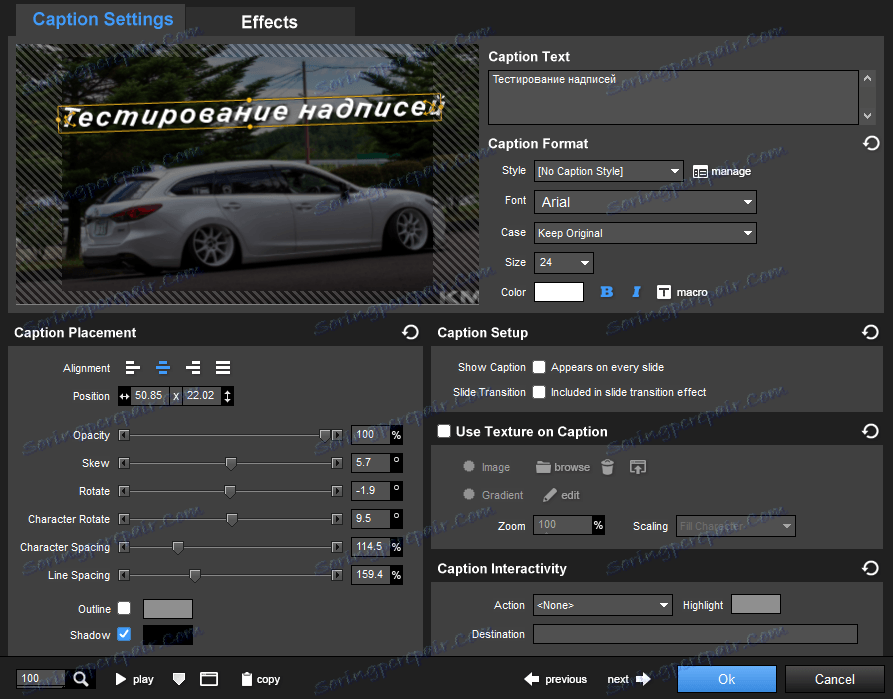Enable Appears on every slide checkbox
This screenshot has height=699, width=893.
pyautogui.click(x=539, y=367)
